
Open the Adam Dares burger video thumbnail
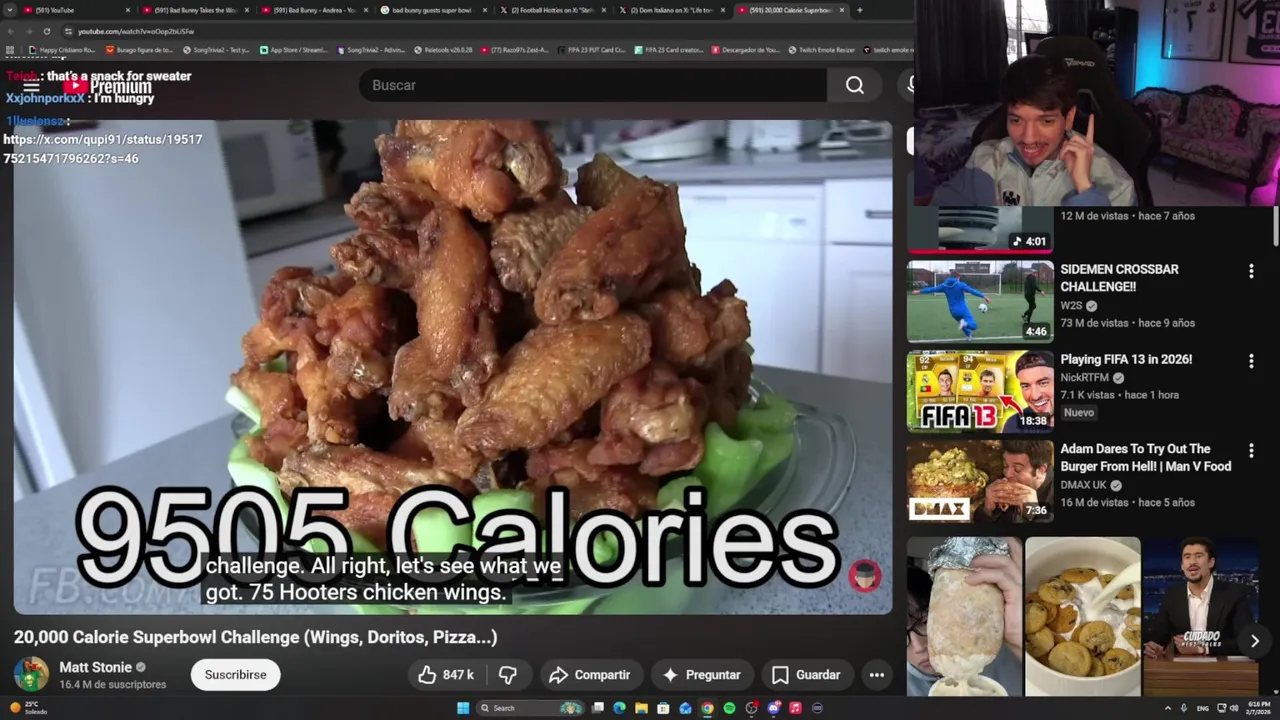[x=980, y=482]
